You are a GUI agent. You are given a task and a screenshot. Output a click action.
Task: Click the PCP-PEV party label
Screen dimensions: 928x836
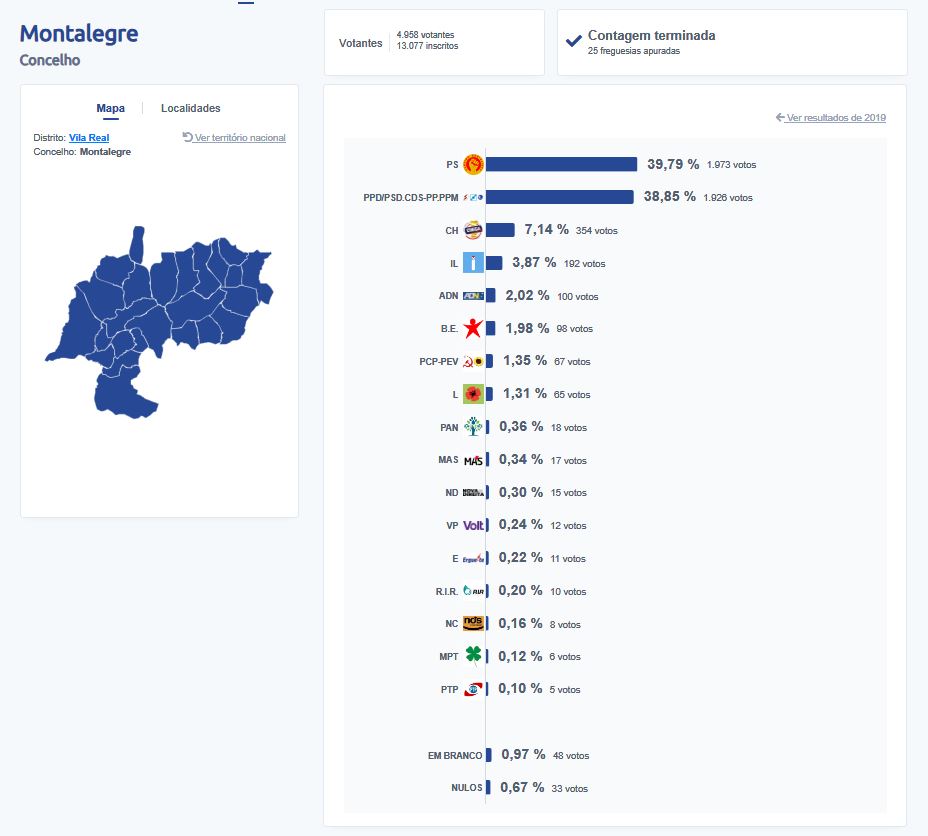(x=439, y=361)
